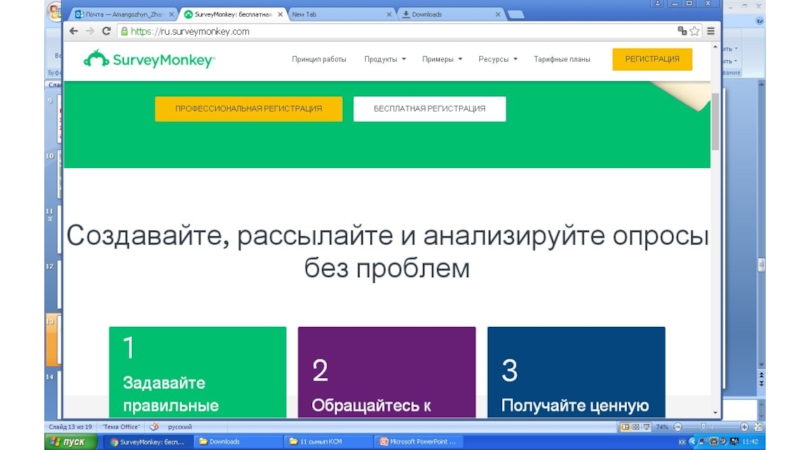Click blue card 3 Получайте ценную
This screenshot has height=450, width=800.
pos(576,372)
